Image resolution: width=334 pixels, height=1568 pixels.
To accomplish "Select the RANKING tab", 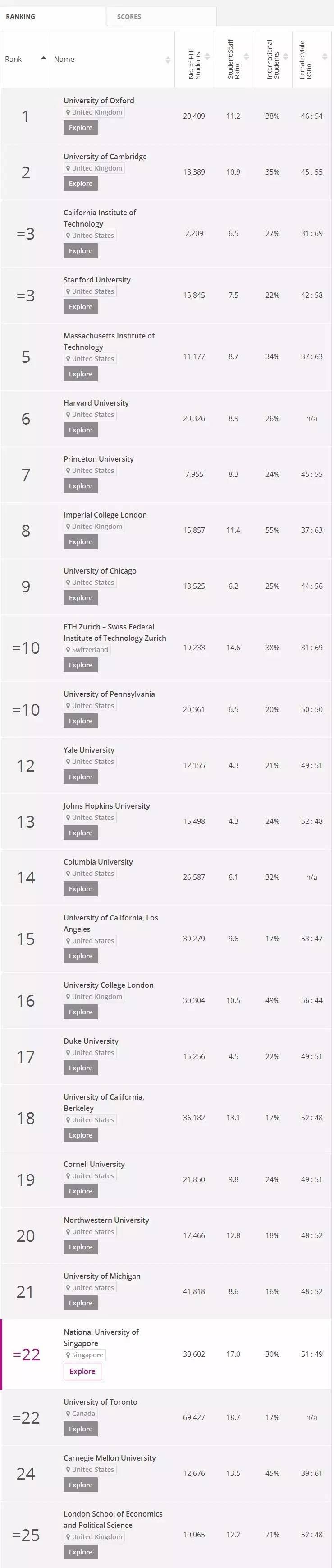I will 21,16.
